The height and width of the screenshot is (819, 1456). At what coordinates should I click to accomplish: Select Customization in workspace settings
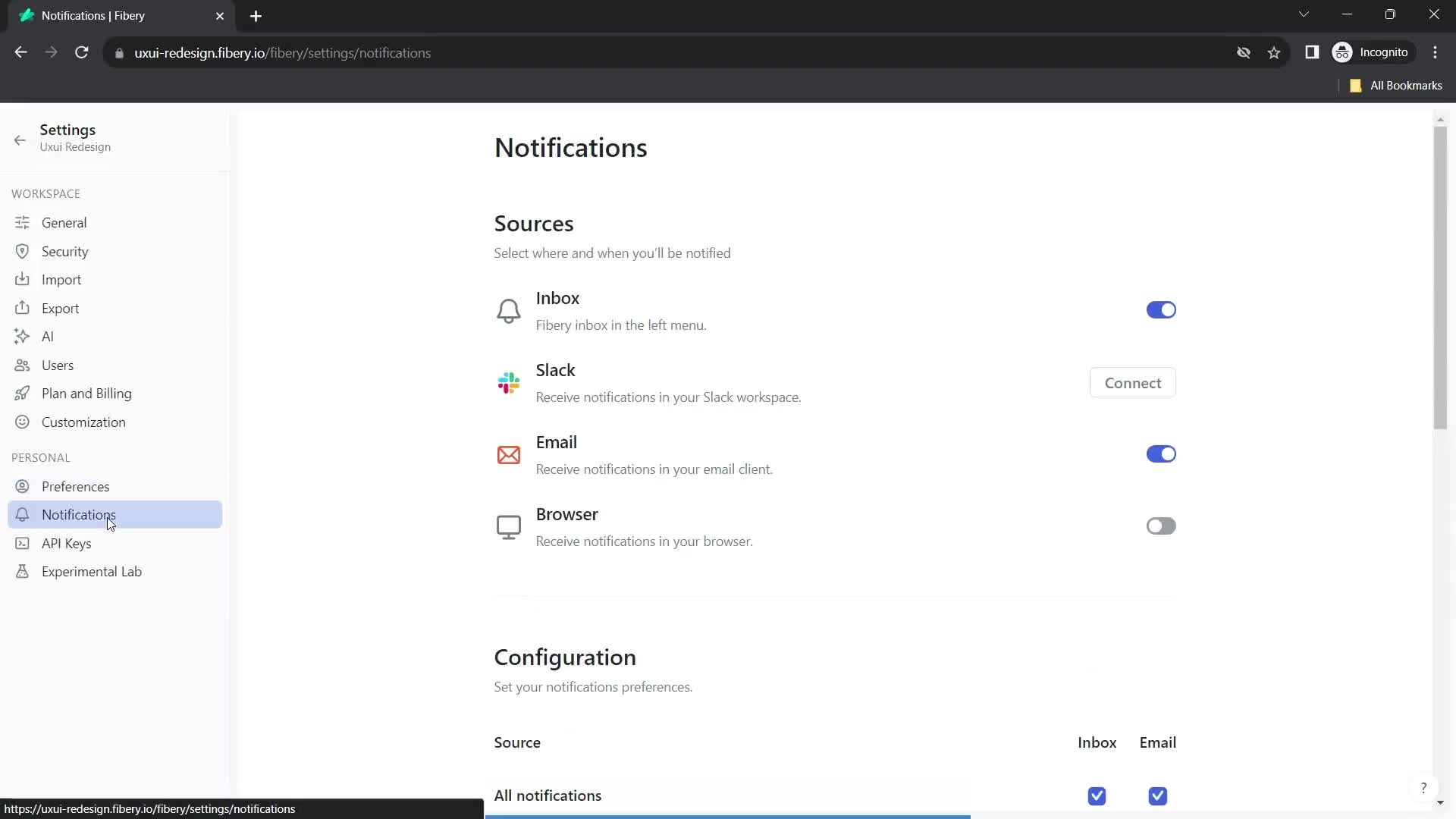83,422
